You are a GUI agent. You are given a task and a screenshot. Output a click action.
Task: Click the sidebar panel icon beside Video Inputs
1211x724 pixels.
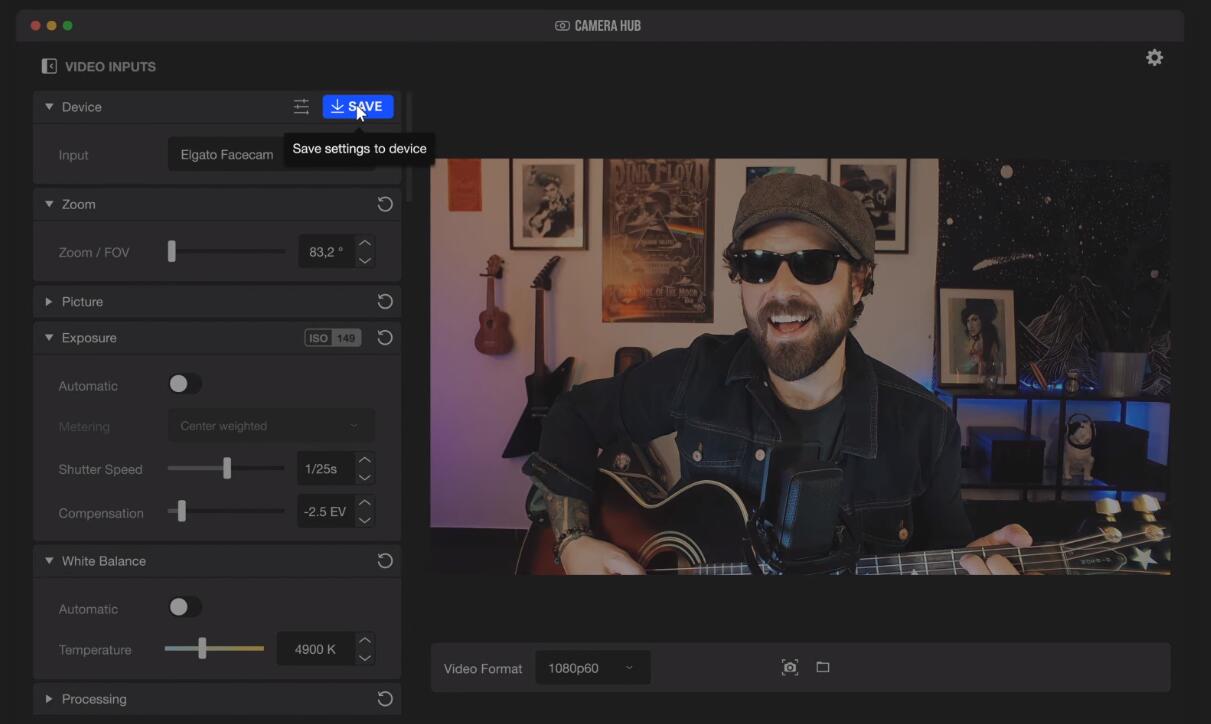pyautogui.click(x=49, y=66)
